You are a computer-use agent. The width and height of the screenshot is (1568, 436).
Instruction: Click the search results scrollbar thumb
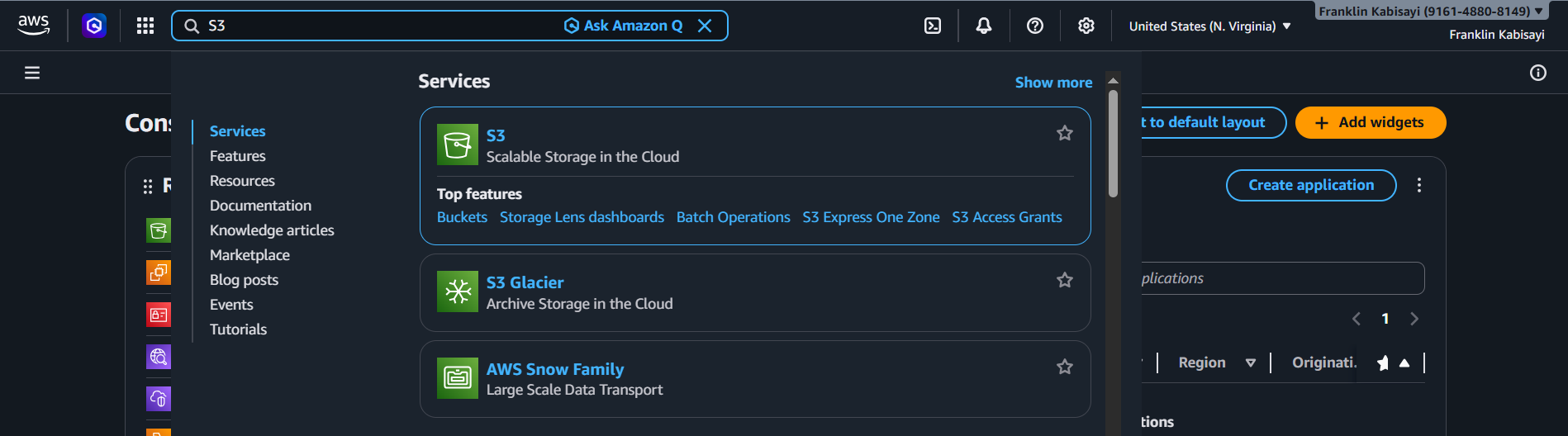[1113, 144]
